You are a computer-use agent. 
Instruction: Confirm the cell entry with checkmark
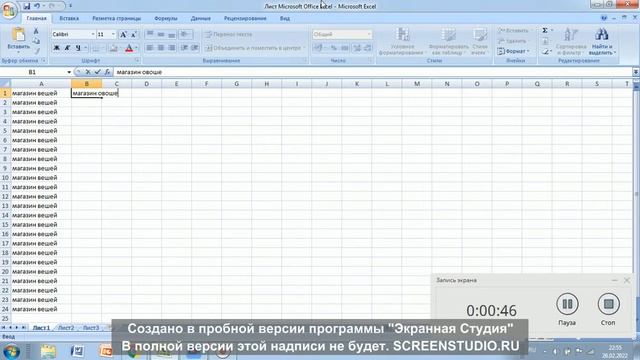tap(98, 72)
